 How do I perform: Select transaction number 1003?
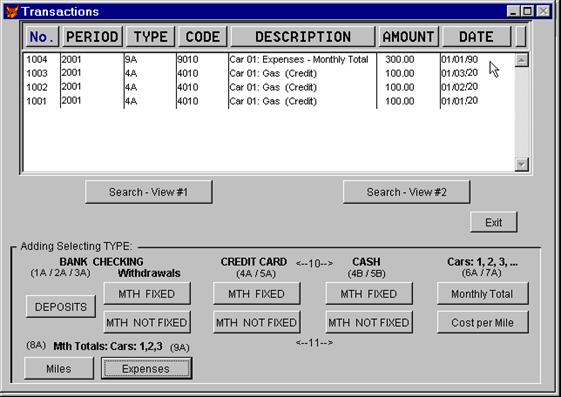pyautogui.click(x=37, y=73)
